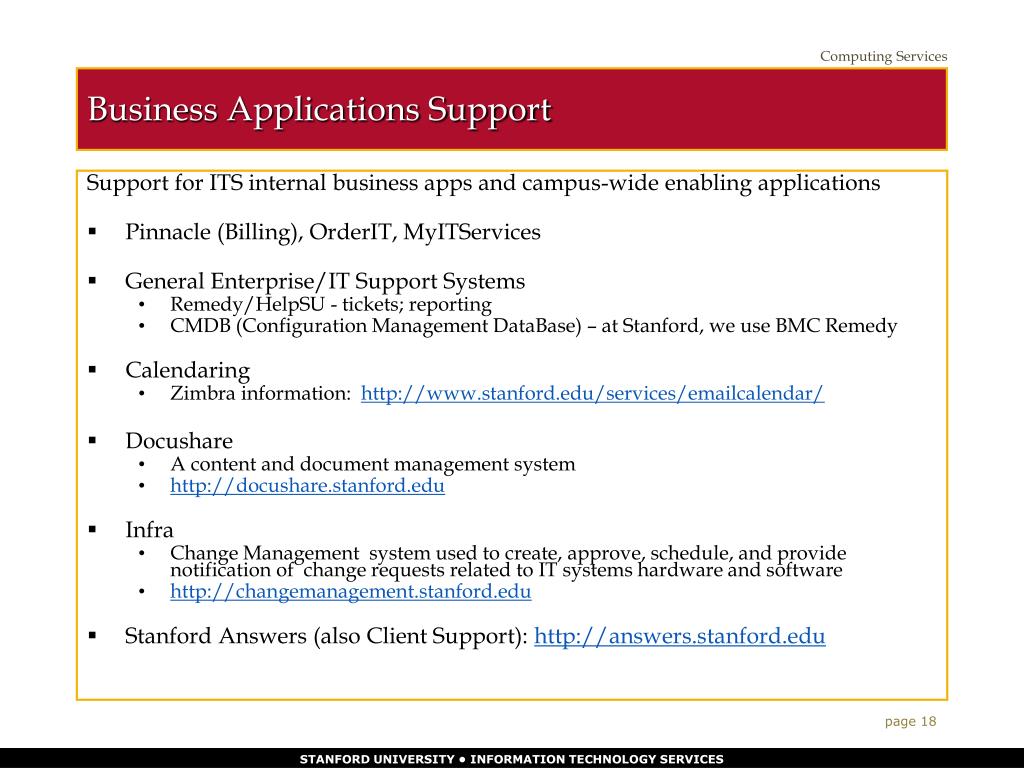
Task: Select the Pinnacle (Billing), OrderIT, MyITServices bullet
Action: click(x=333, y=232)
